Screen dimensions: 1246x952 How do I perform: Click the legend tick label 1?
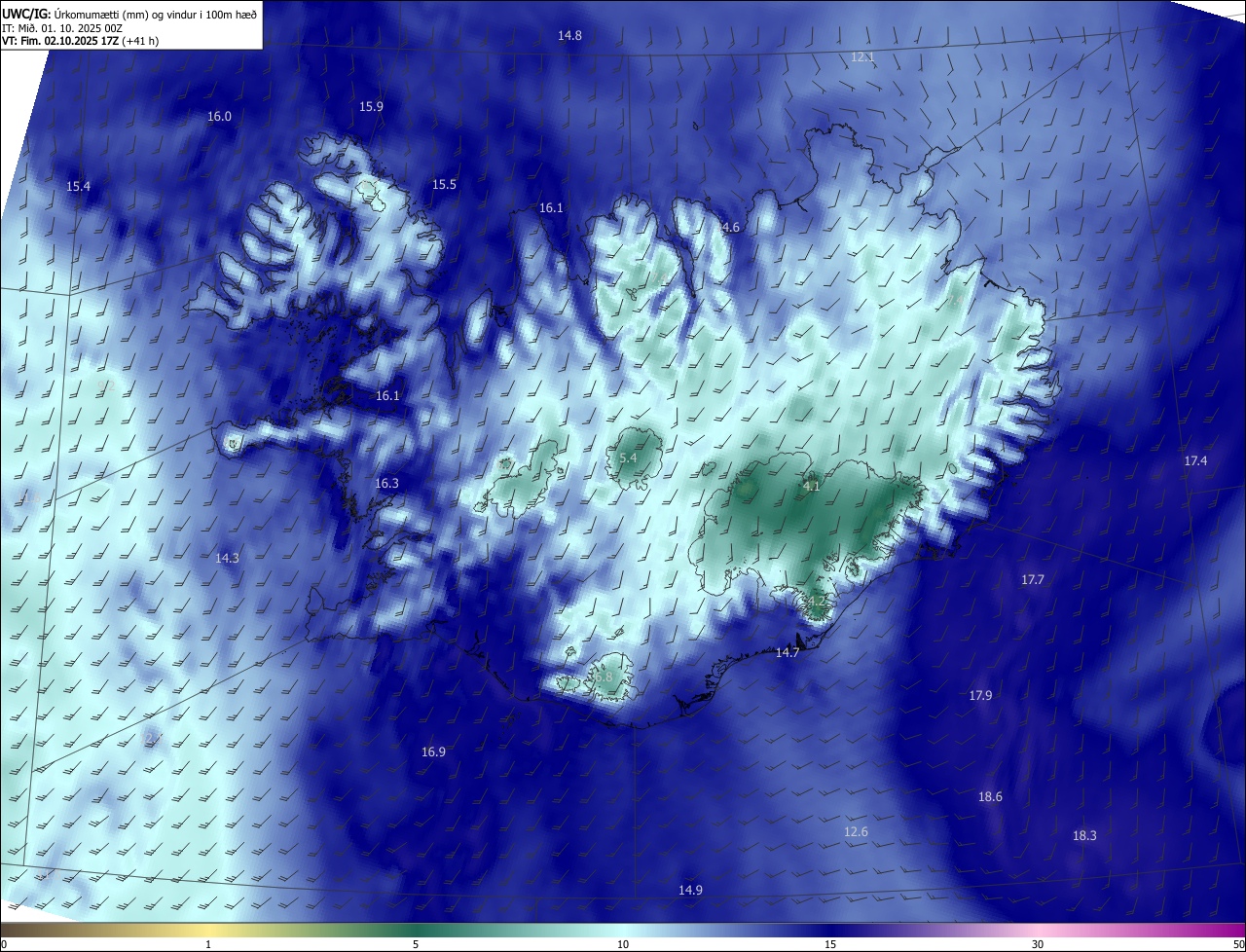208,945
